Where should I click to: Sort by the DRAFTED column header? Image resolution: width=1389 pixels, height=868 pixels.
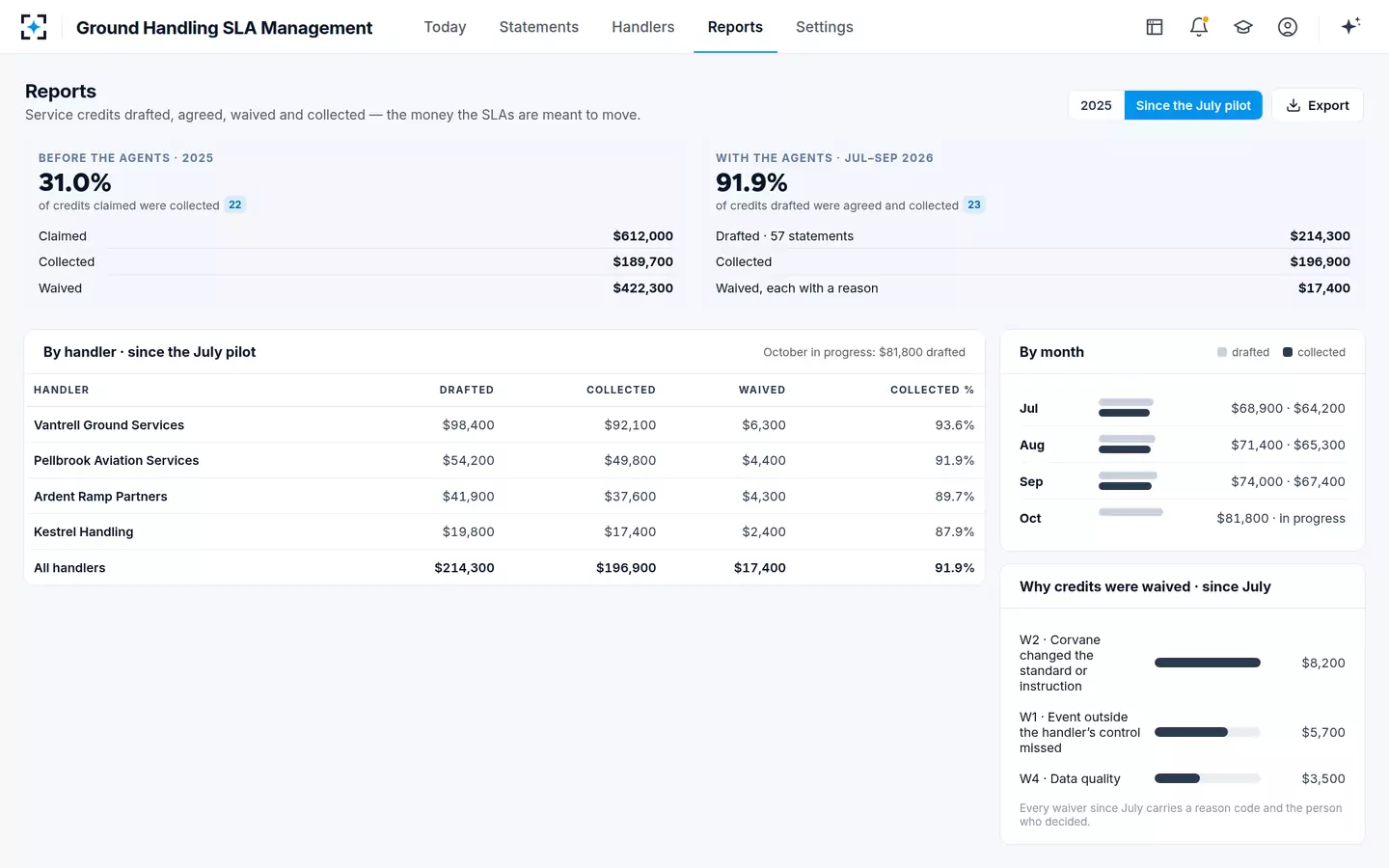(467, 390)
